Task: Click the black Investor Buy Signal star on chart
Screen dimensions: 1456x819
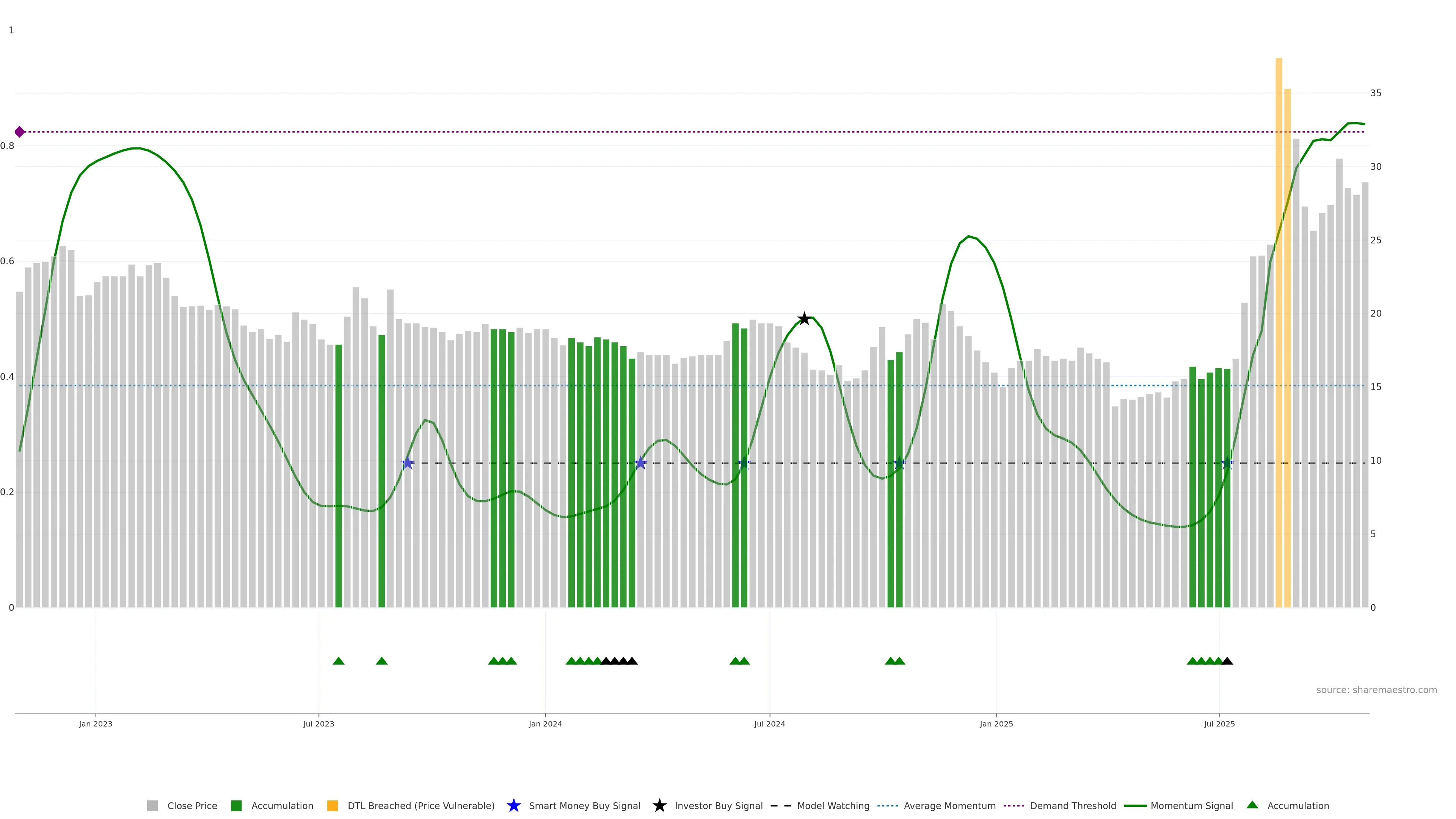Action: click(x=804, y=318)
